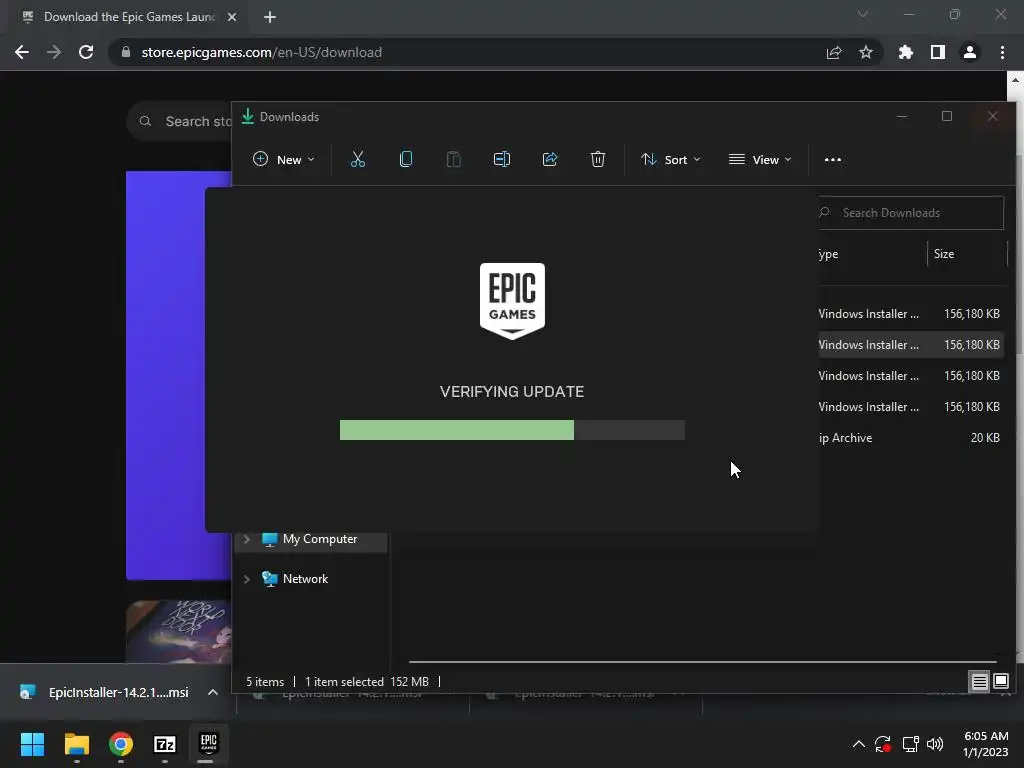Click the Chrome address bar URL
Image resolution: width=1024 pixels, height=768 pixels.
(261, 52)
